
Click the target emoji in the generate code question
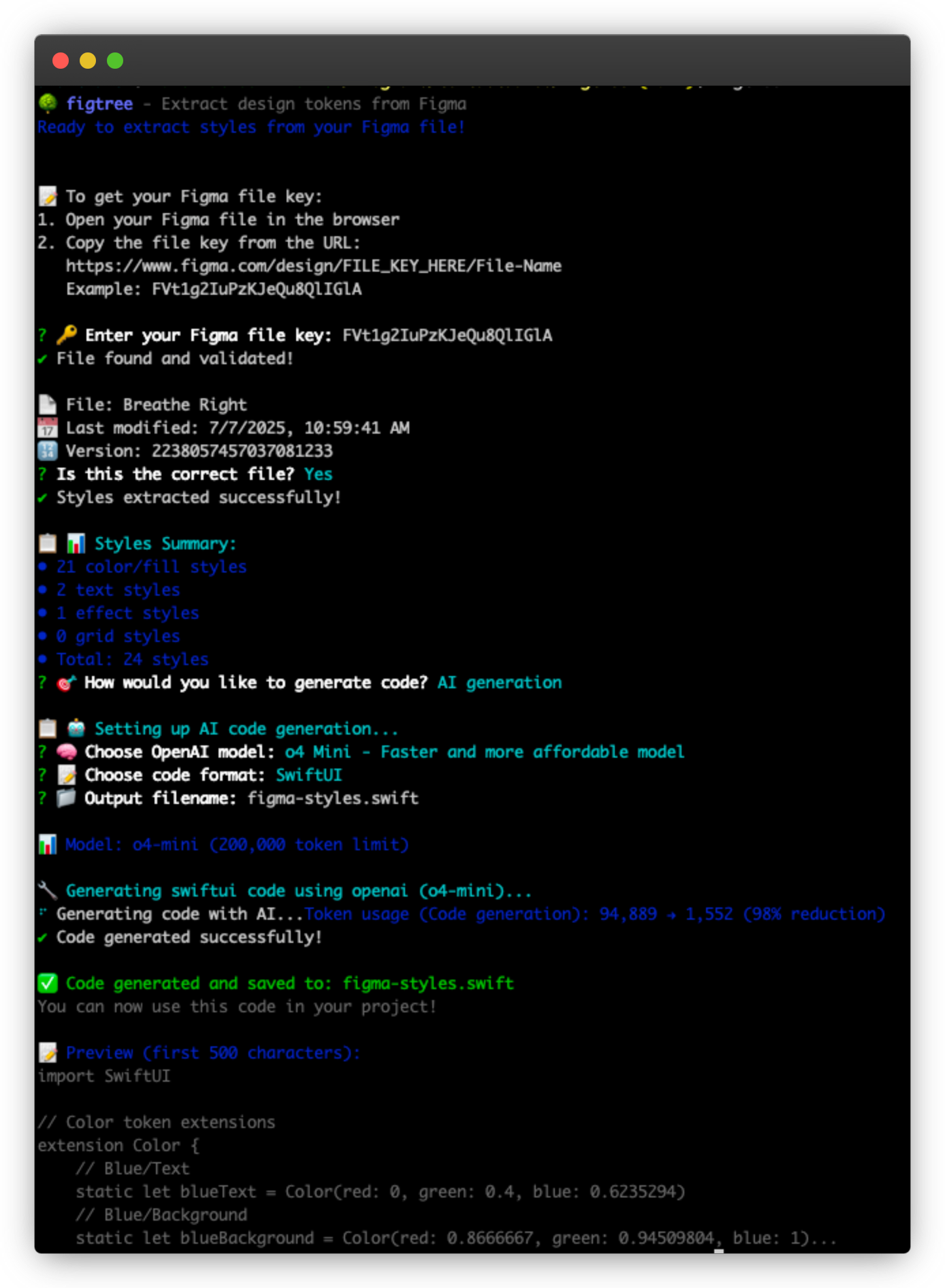[67, 682]
